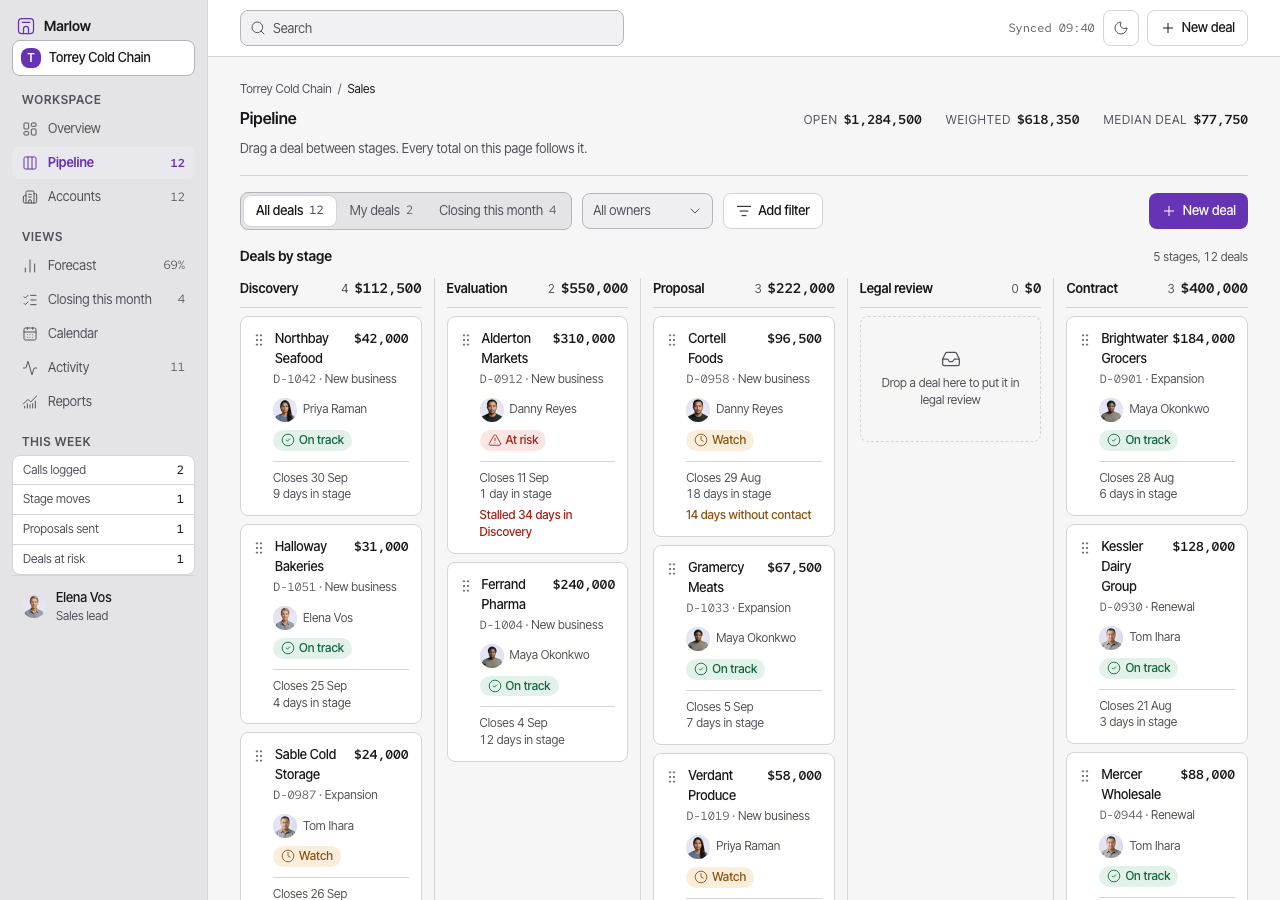Click the New deal button in the top bar
Viewport: 1280px width, 900px height.
(1197, 28)
